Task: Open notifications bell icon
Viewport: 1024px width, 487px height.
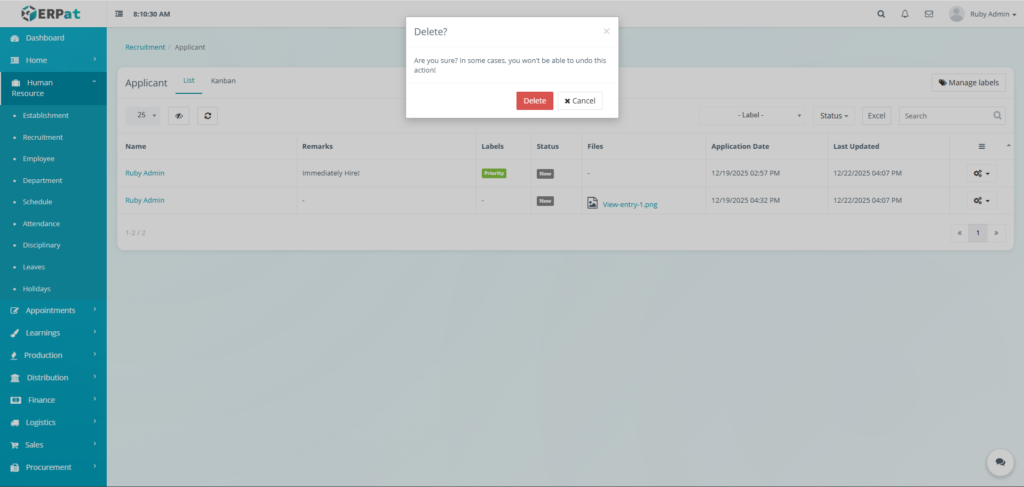Action: click(x=904, y=14)
